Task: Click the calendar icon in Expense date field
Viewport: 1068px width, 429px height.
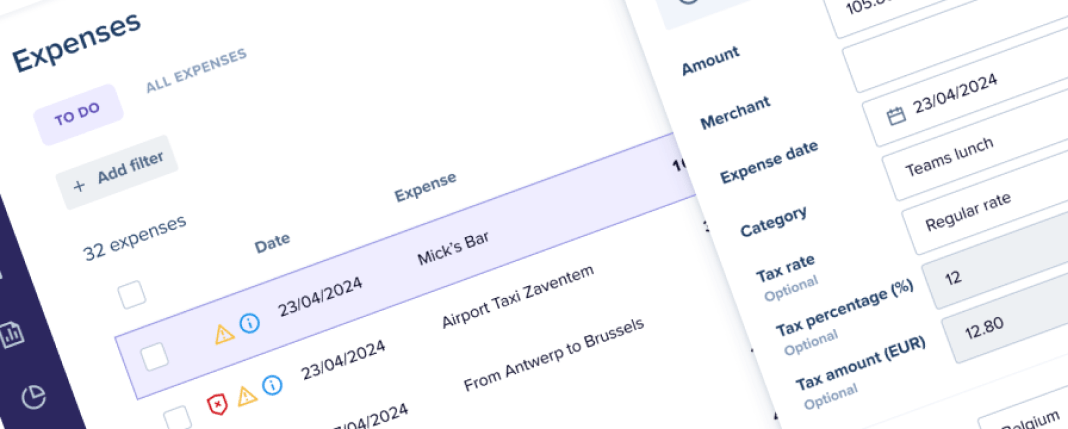Action: click(x=896, y=116)
